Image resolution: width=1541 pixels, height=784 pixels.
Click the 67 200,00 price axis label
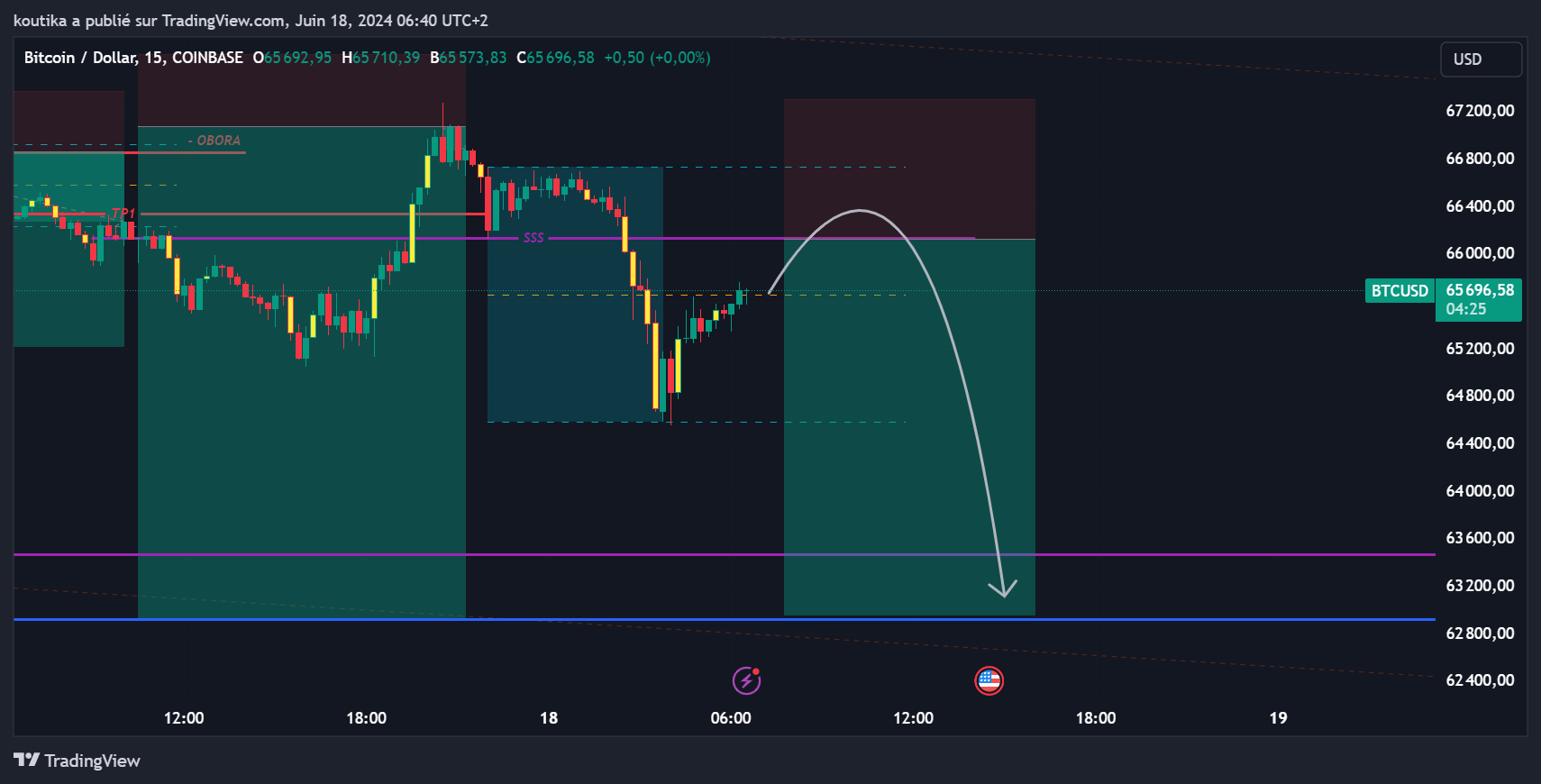click(x=1480, y=111)
